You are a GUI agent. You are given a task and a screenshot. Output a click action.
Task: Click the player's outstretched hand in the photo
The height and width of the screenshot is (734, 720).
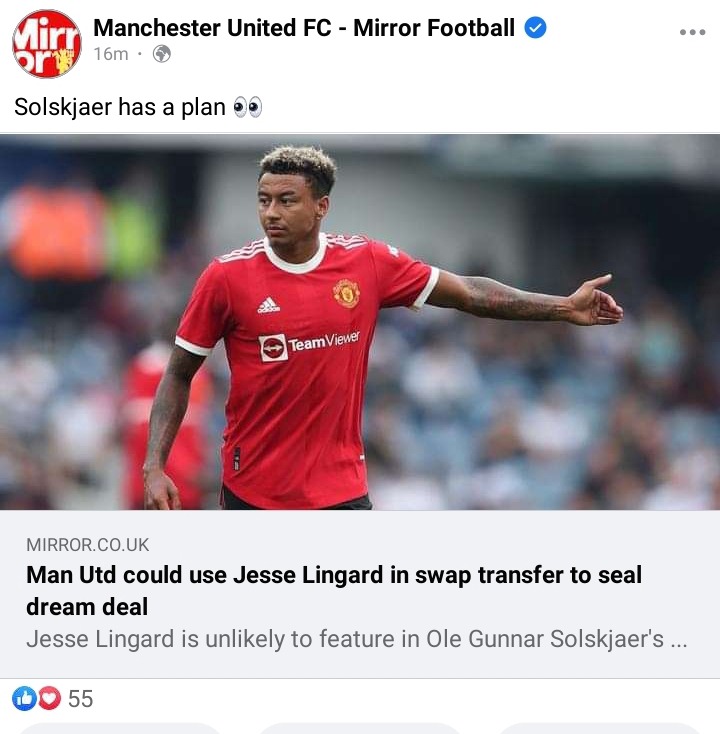tap(596, 301)
